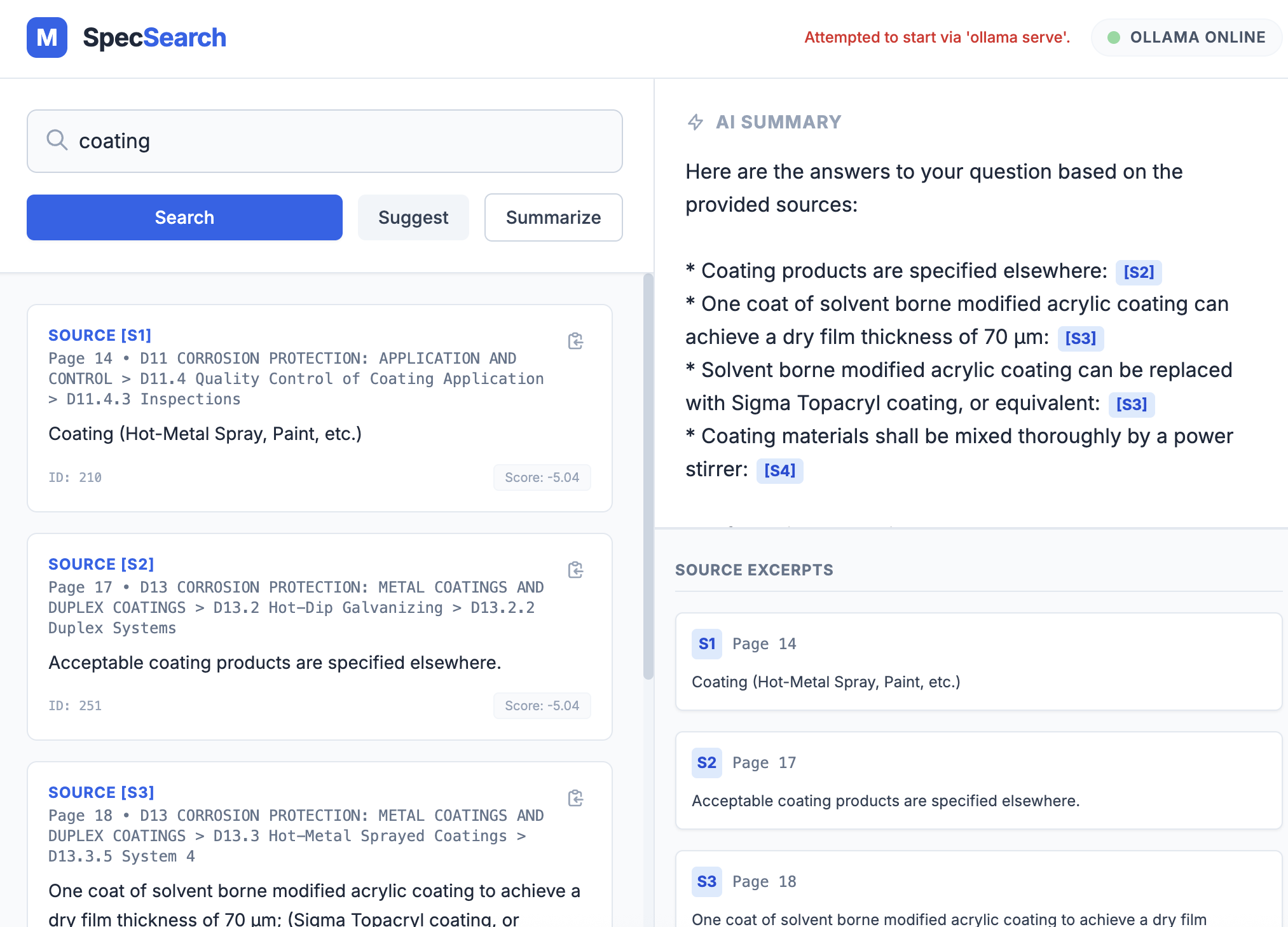Click the OLLAMA ONLINE status pill

click(1186, 38)
